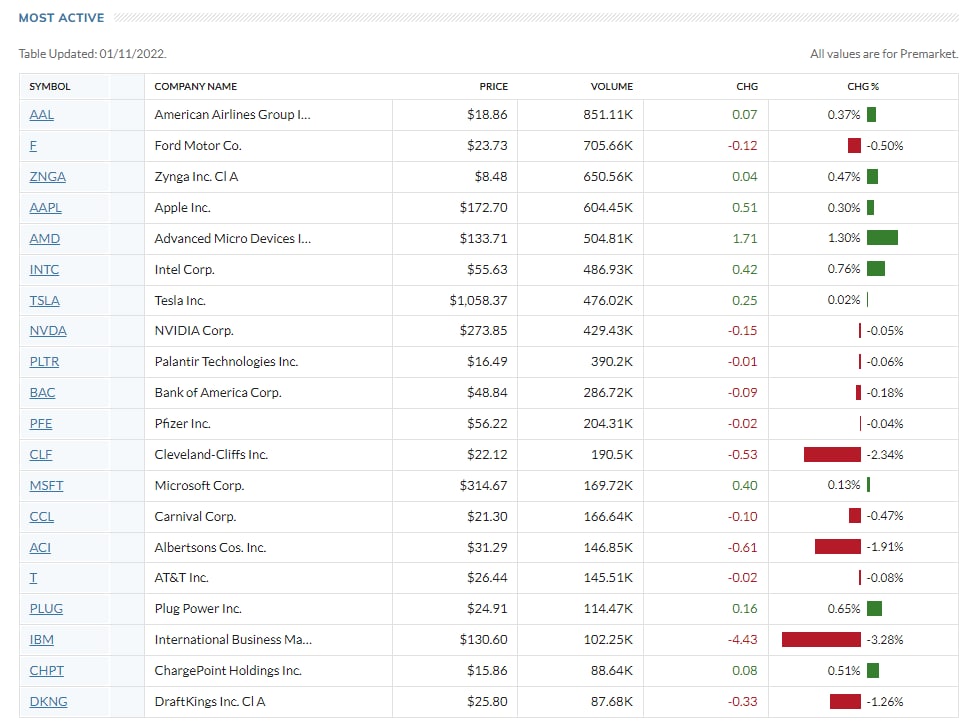This screenshot has height=726, width=974.
Task: Click Apple change value 0.51
Action: click(x=744, y=208)
